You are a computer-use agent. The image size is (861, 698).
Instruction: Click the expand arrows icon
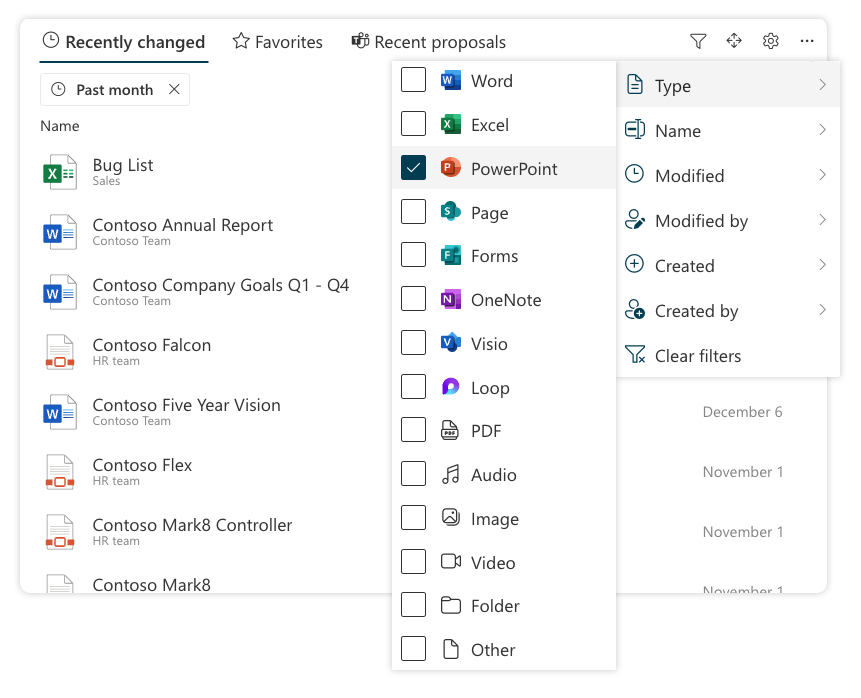(734, 41)
